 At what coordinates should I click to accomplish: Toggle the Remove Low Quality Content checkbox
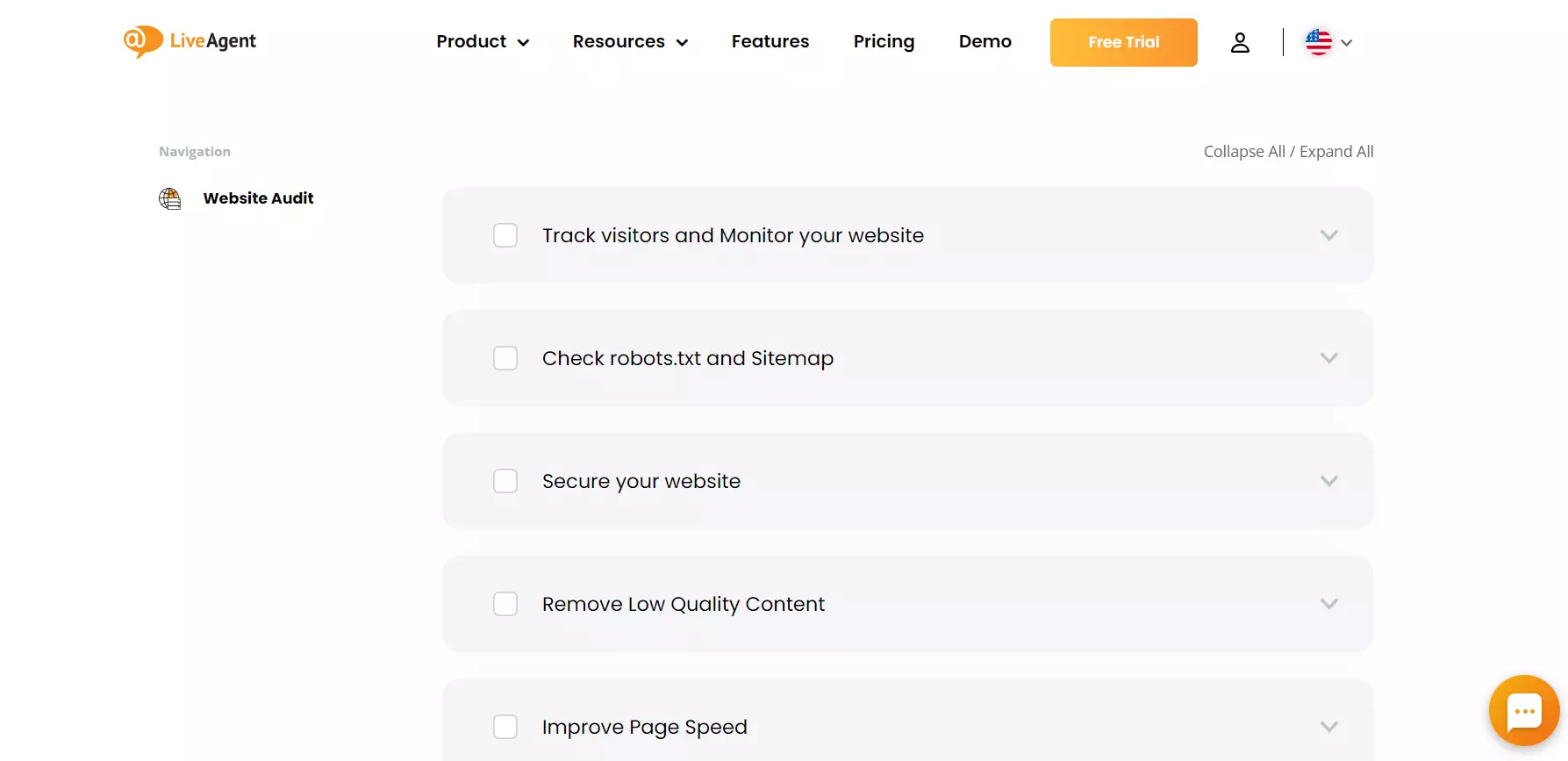tap(505, 604)
